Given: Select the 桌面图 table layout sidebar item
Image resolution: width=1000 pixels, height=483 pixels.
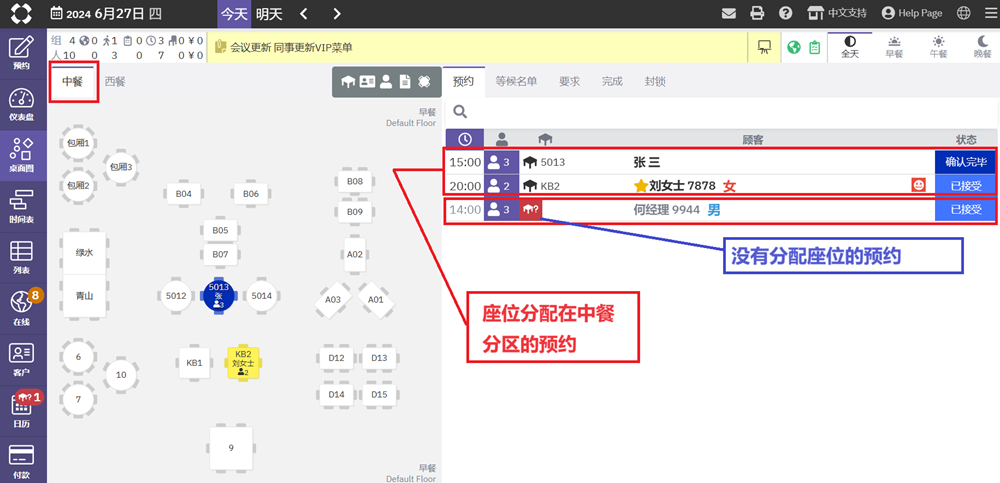Looking at the screenshot, I should coord(23,156).
